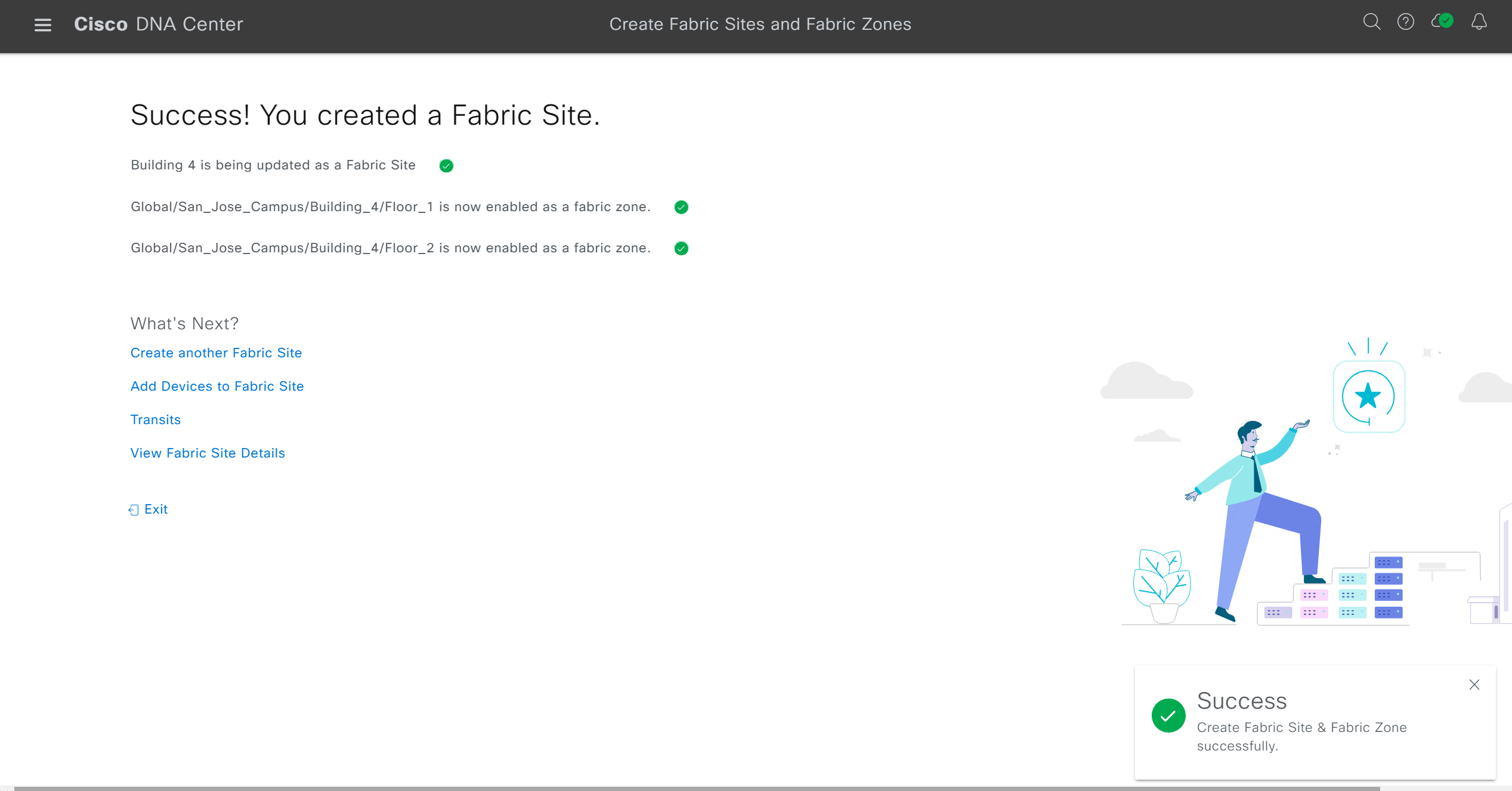Open Add Devices to Fabric Site
The height and width of the screenshot is (791, 1512).
(x=217, y=386)
